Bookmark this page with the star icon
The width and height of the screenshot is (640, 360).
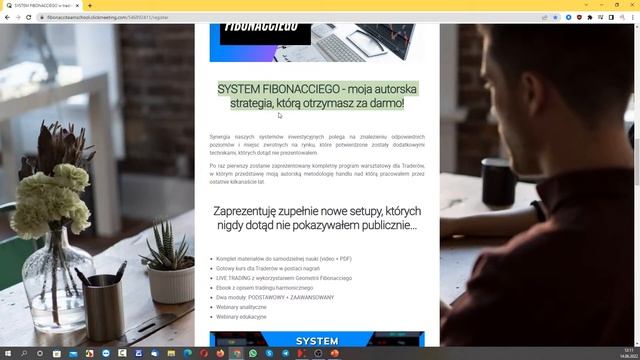click(x=555, y=18)
